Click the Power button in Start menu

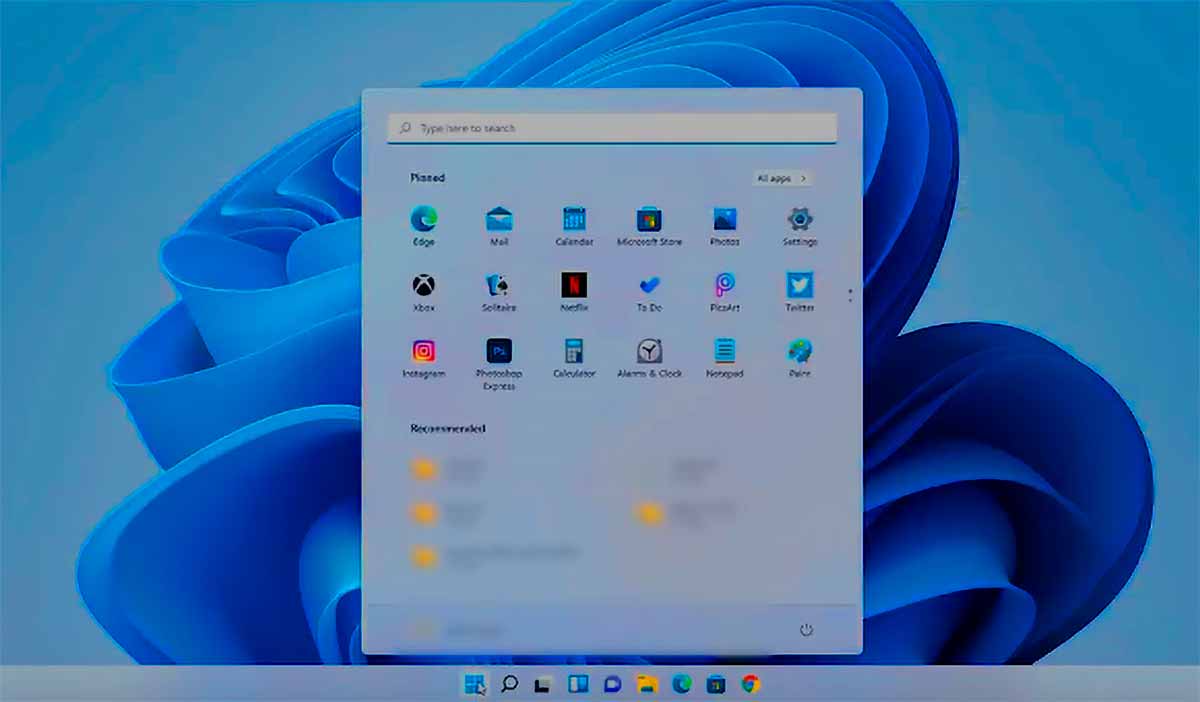(807, 630)
